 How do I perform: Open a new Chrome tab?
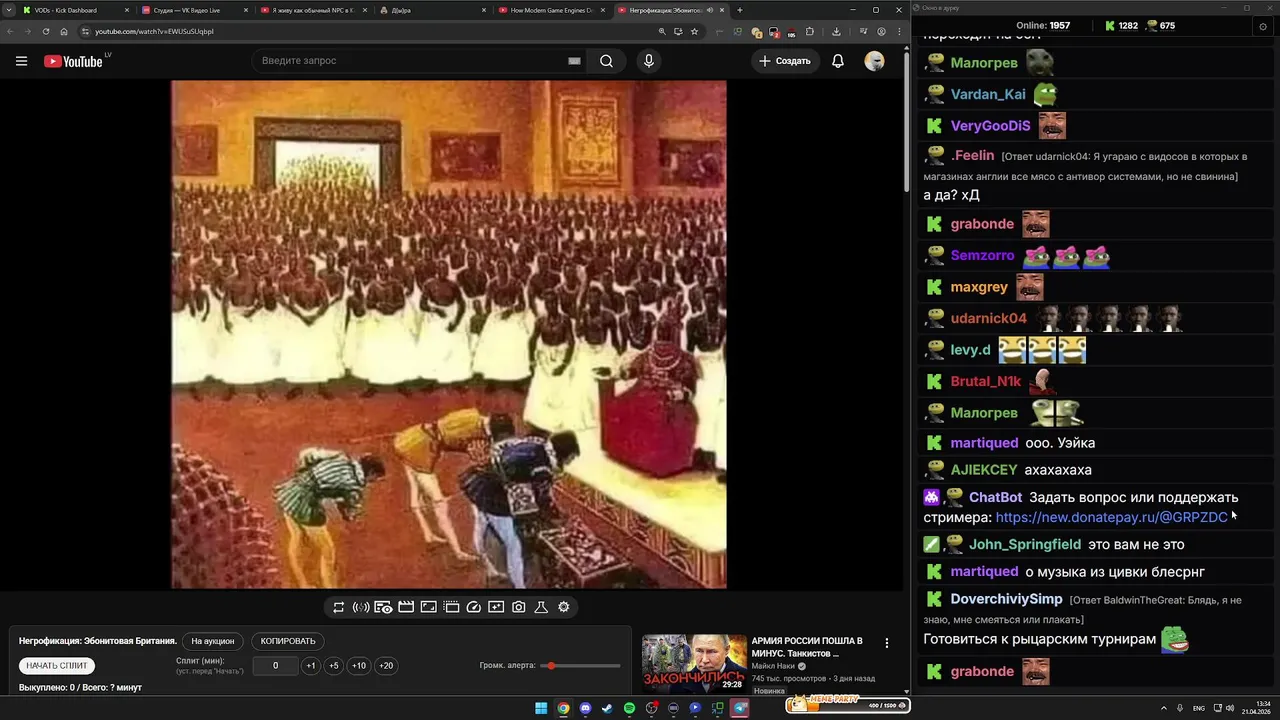point(739,10)
